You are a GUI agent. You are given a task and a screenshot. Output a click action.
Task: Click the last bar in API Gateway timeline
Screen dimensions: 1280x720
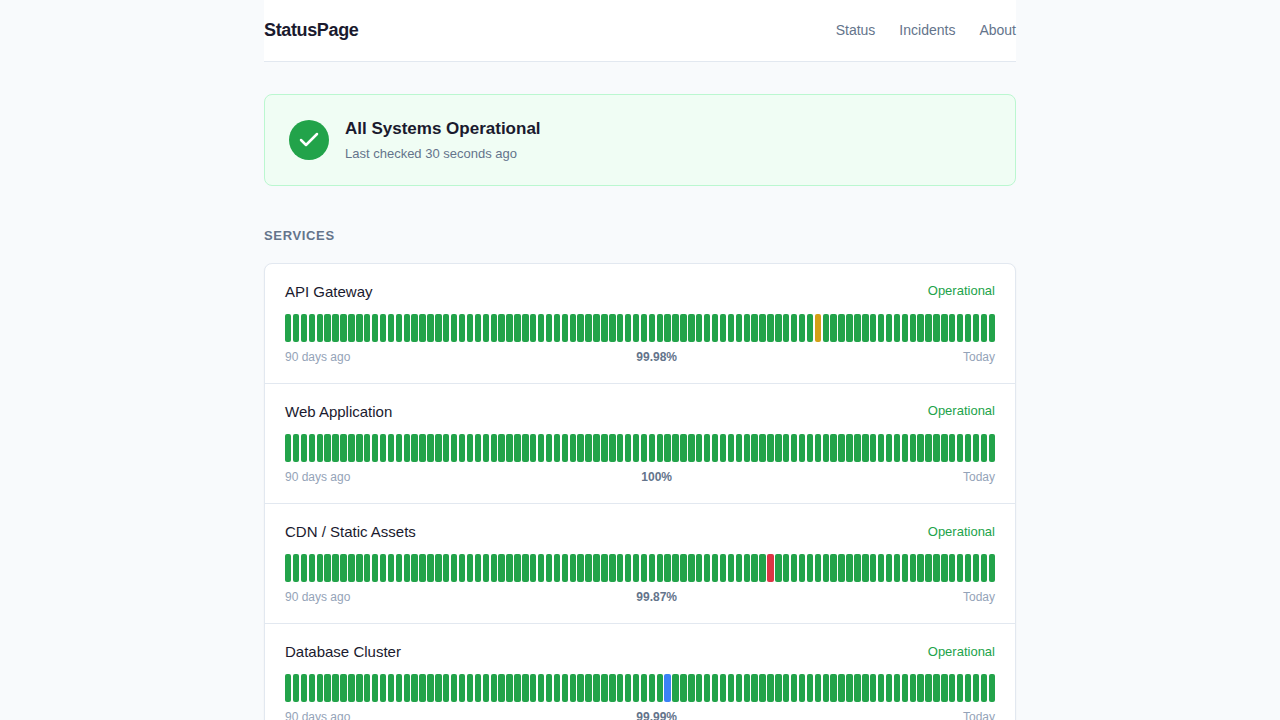[991, 328]
